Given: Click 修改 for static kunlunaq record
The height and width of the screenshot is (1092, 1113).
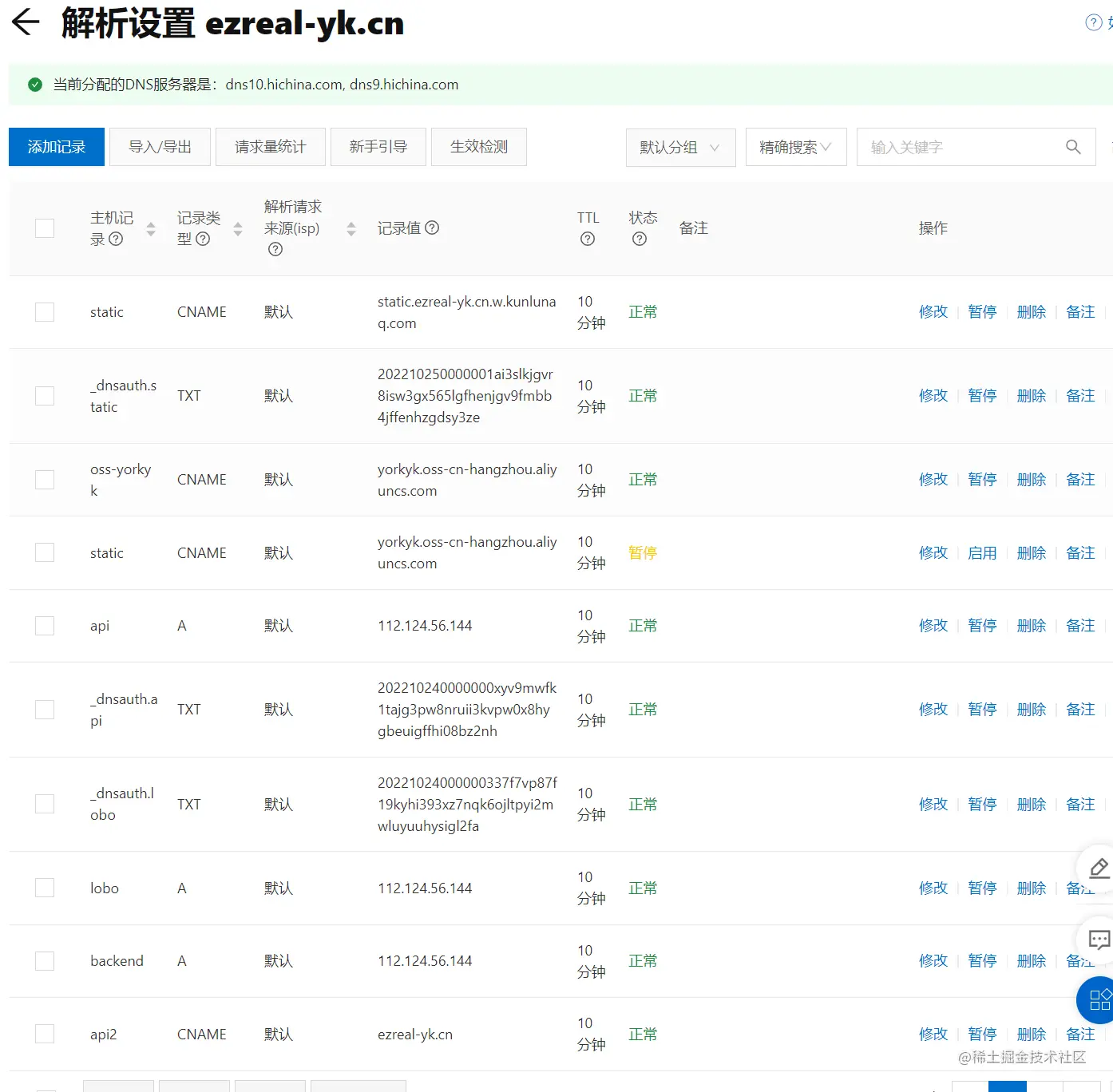Looking at the screenshot, I should click(x=933, y=312).
